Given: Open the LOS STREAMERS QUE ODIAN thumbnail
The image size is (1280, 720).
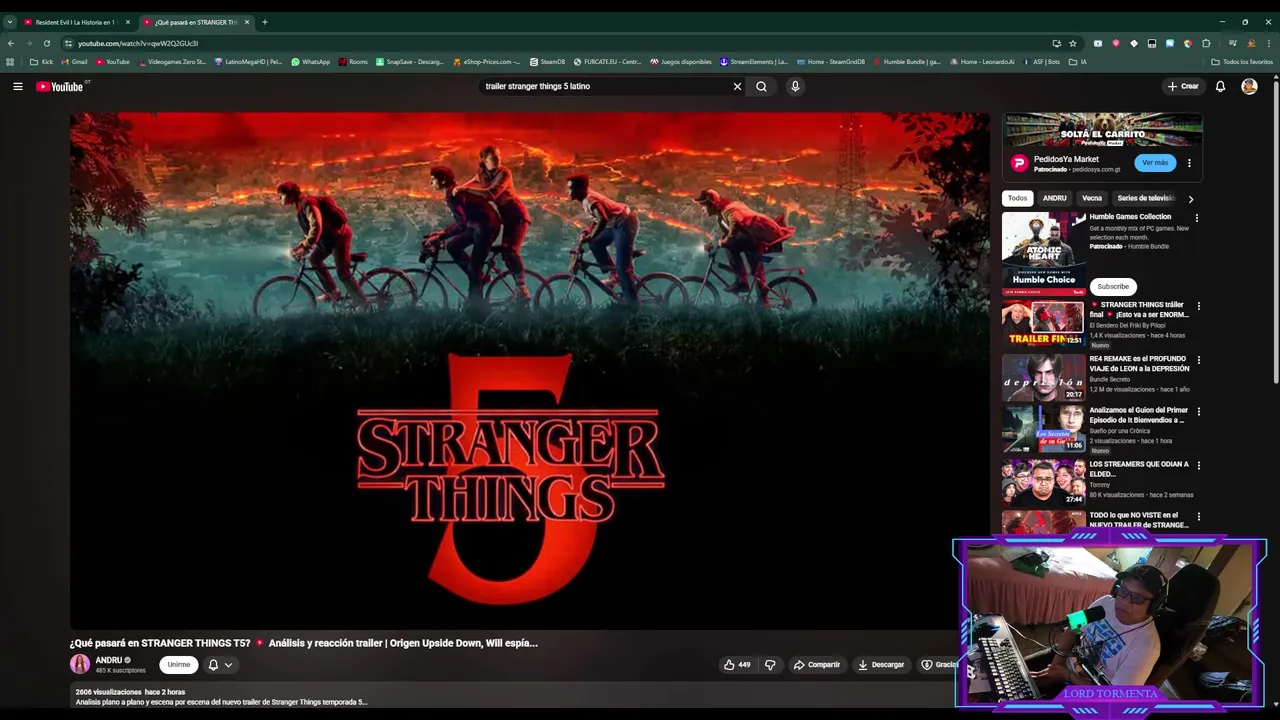Looking at the screenshot, I should point(1043,481).
